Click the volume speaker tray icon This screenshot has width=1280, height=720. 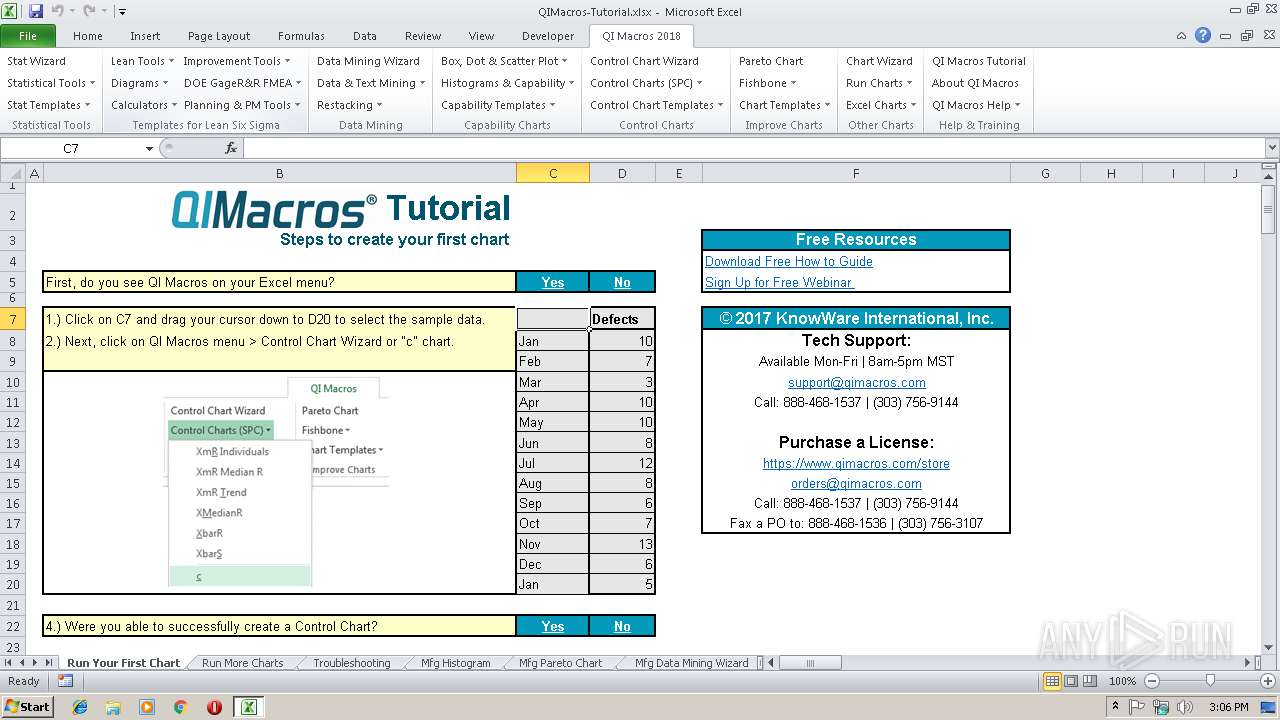click(x=1185, y=707)
